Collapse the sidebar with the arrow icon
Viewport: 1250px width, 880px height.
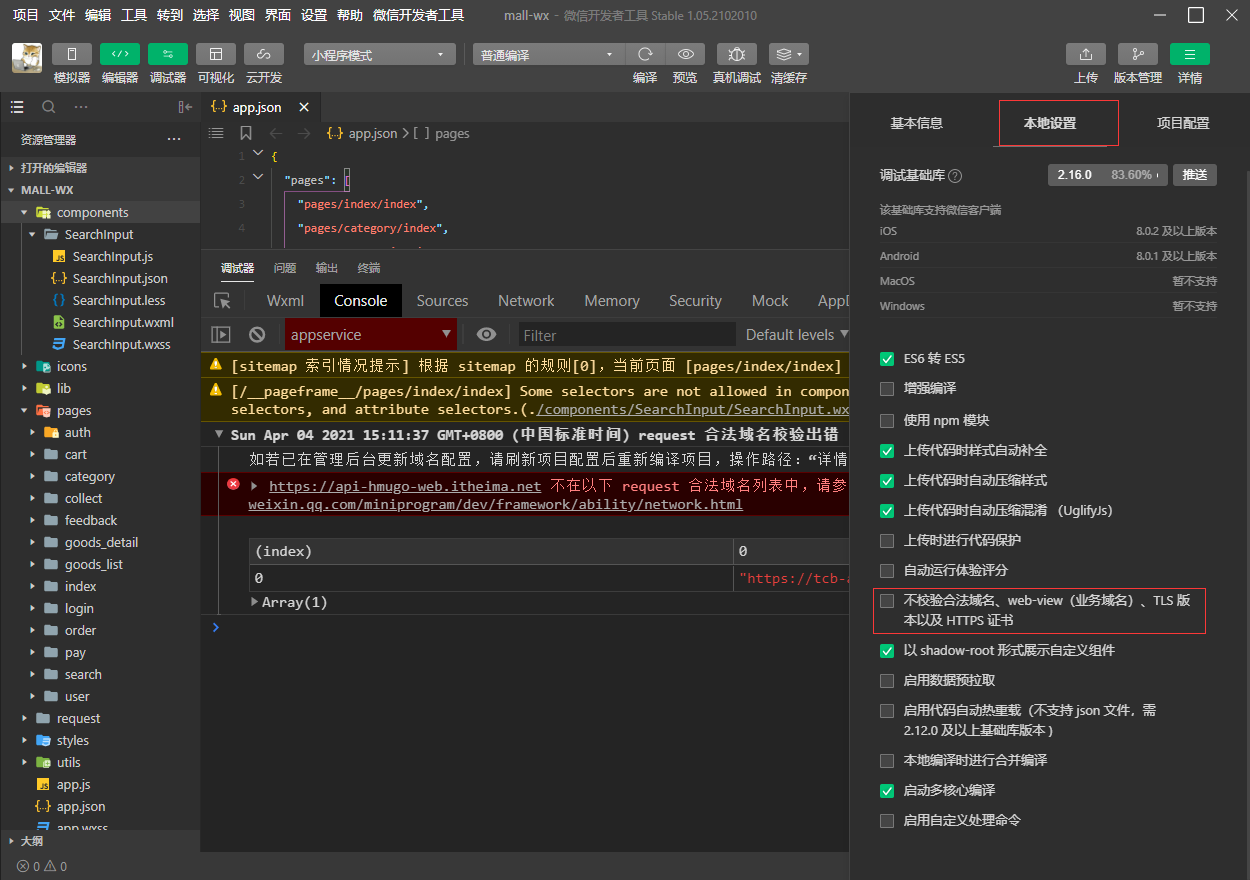[x=185, y=107]
